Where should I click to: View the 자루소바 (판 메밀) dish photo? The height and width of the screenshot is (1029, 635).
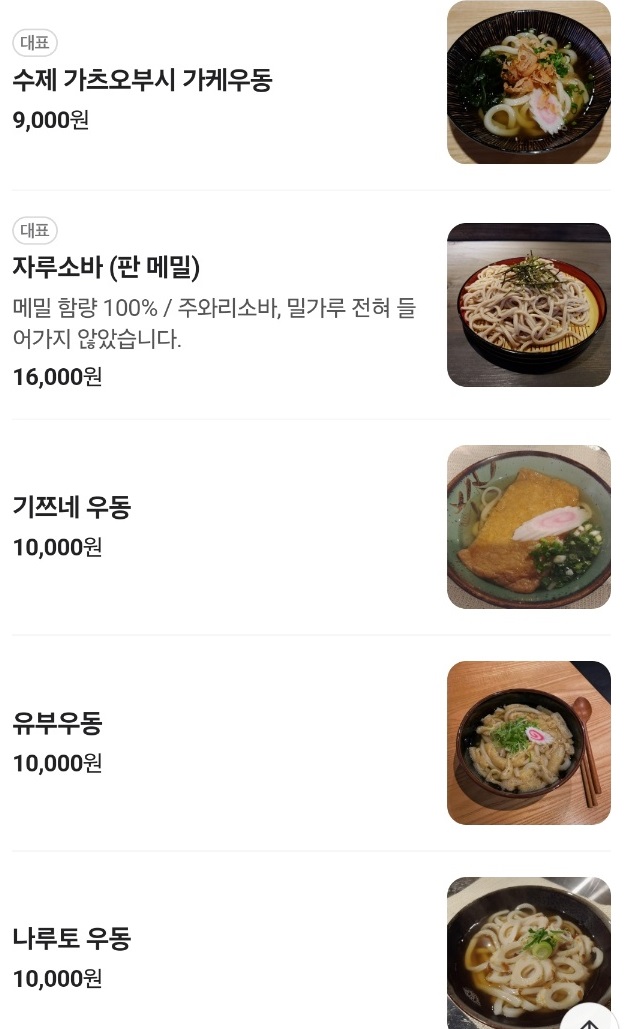point(528,304)
